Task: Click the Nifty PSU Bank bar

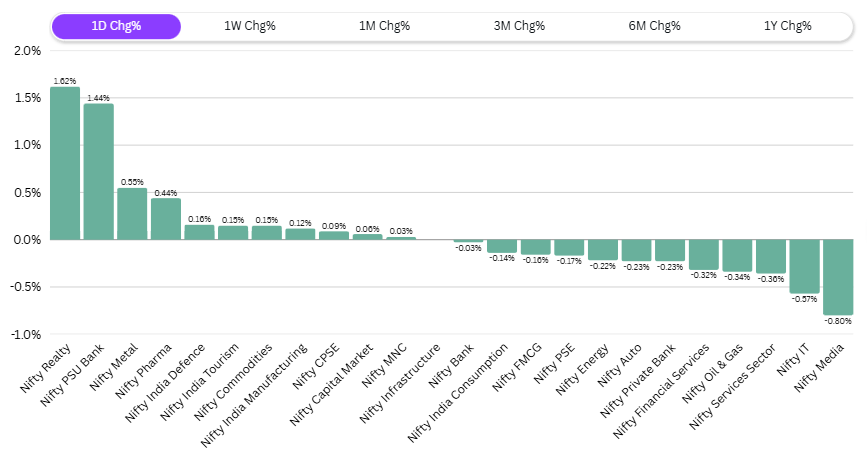Action: click(99, 172)
